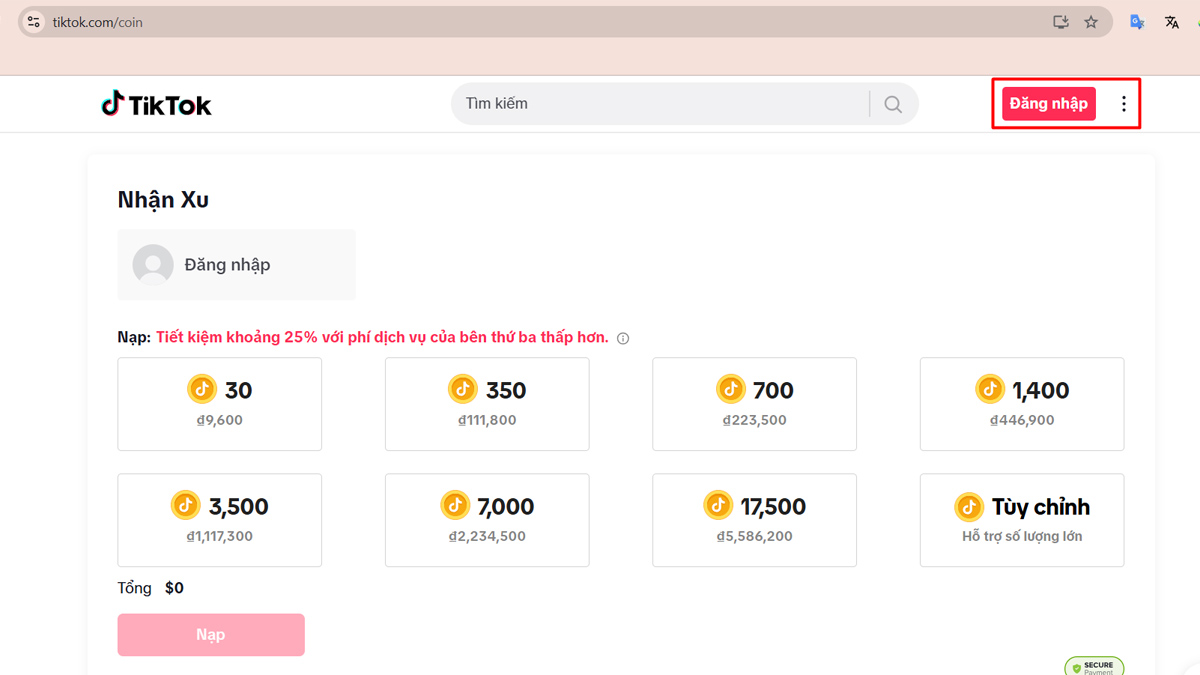Image resolution: width=1200 pixels, height=675 pixels.
Task: Click the price ₫2,234,500
Action: pyautogui.click(x=487, y=536)
